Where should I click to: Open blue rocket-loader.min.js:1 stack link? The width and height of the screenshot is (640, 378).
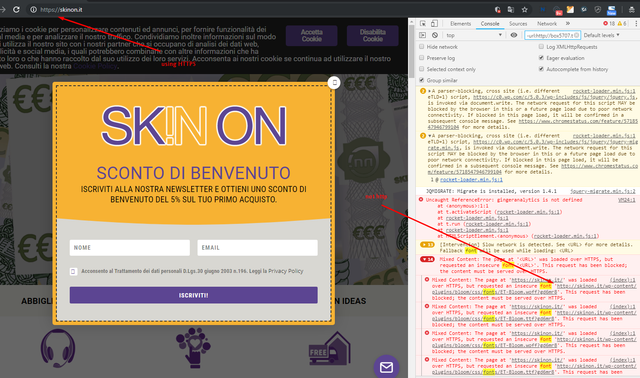471,180
